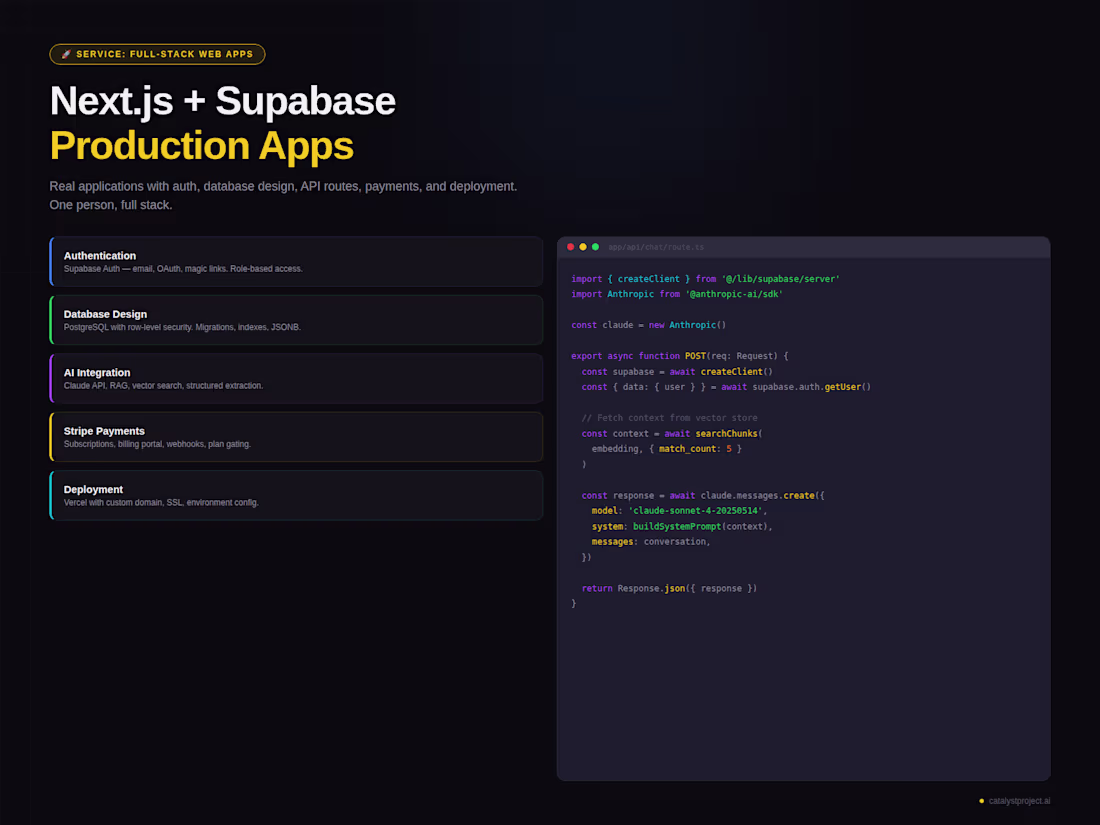The width and height of the screenshot is (1100, 825).
Task: Click the rocket icon in service badge
Action: click(66, 54)
